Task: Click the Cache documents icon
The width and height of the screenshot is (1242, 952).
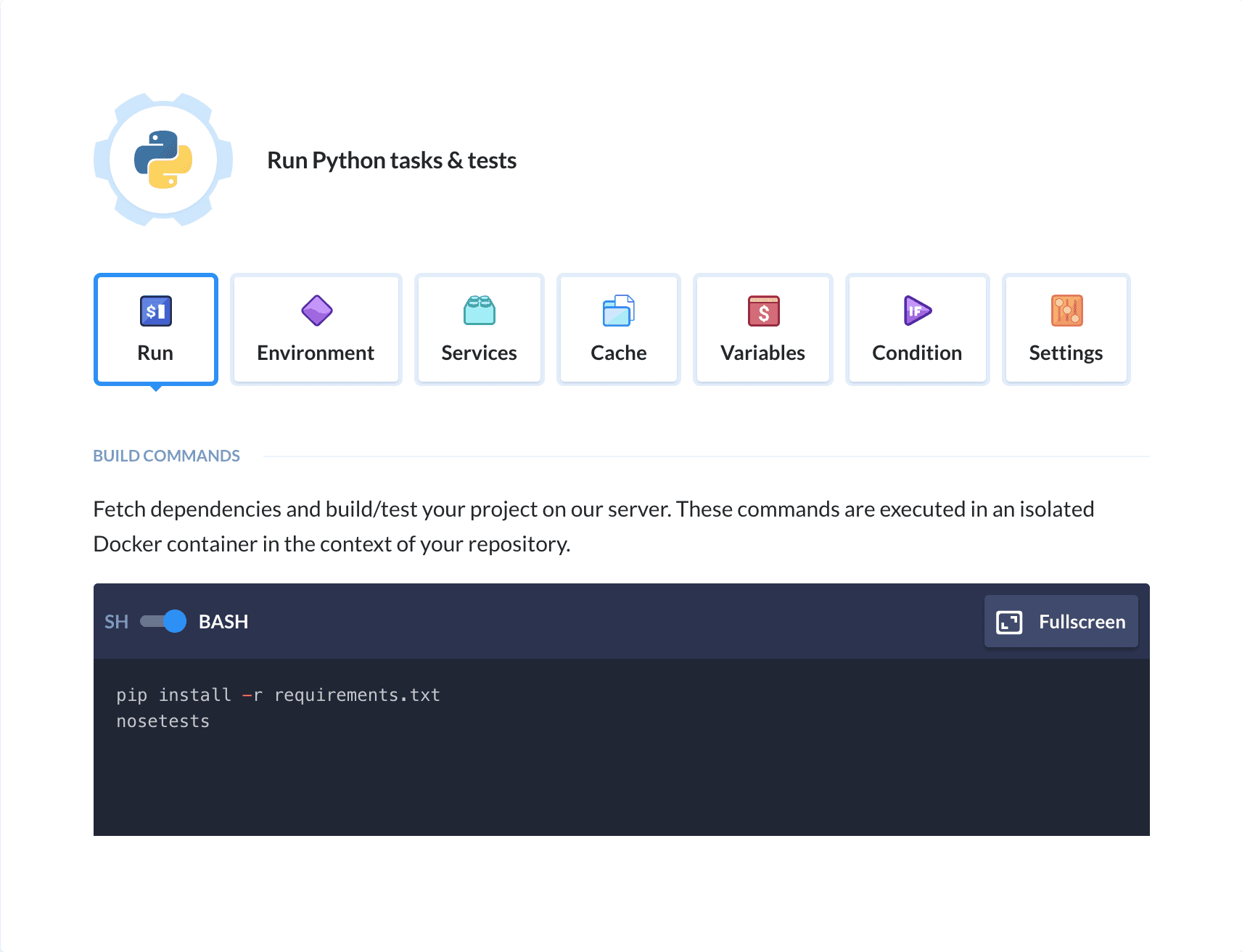Action: point(618,311)
